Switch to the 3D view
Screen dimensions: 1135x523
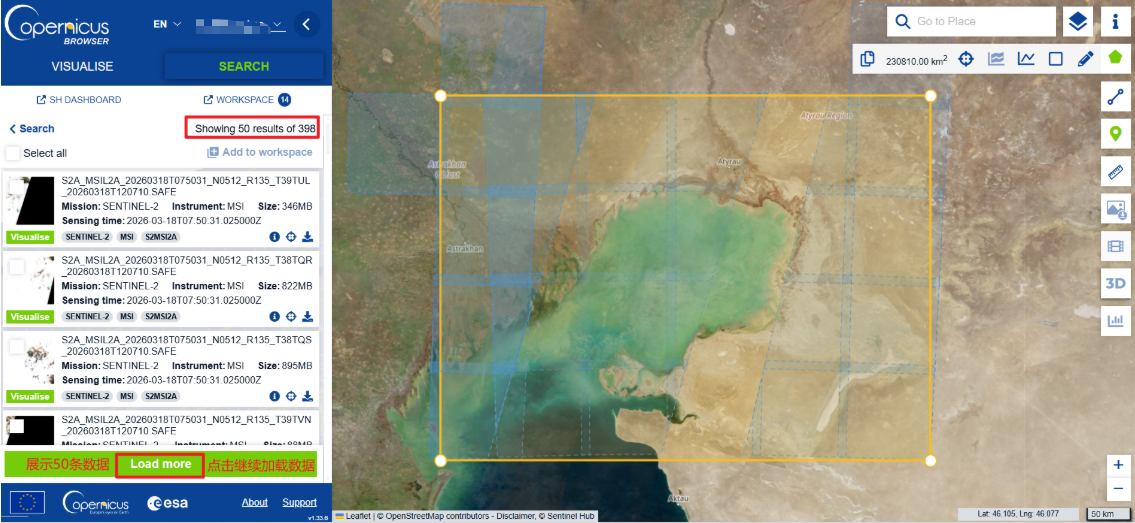1115,283
